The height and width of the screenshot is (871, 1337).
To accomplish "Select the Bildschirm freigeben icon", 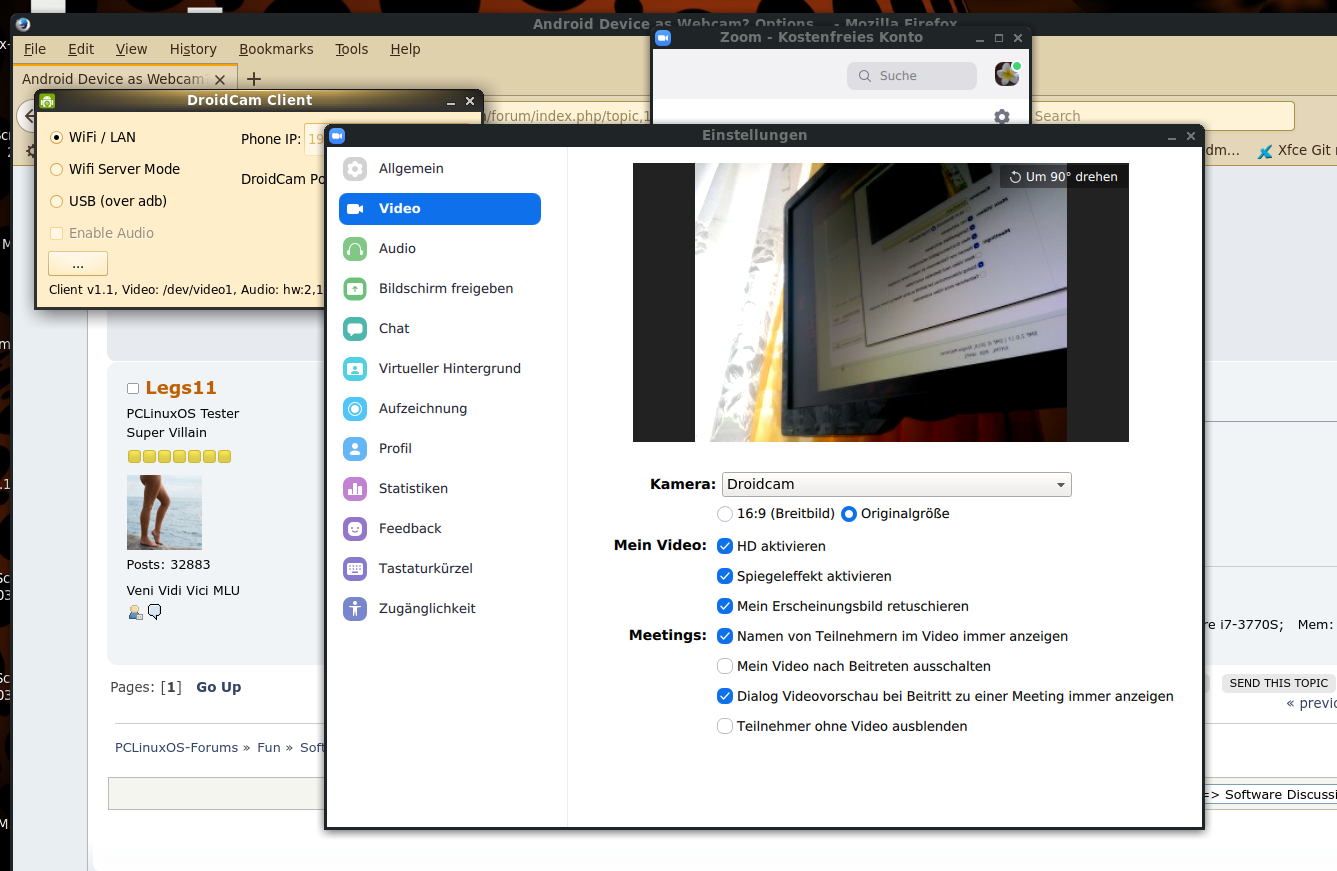I will (x=355, y=289).
